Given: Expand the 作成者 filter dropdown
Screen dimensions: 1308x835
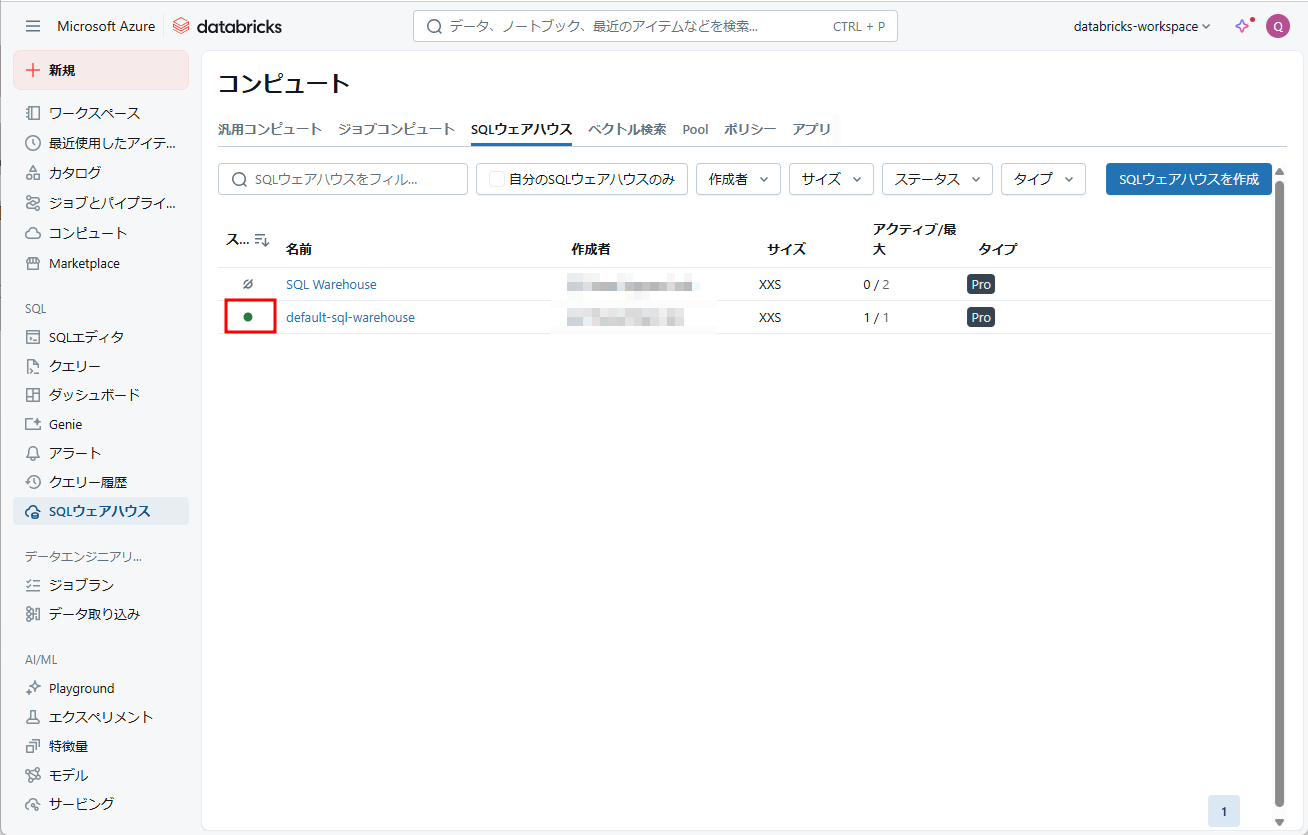Looking at the screenshot, I should (x=738, y=179).
